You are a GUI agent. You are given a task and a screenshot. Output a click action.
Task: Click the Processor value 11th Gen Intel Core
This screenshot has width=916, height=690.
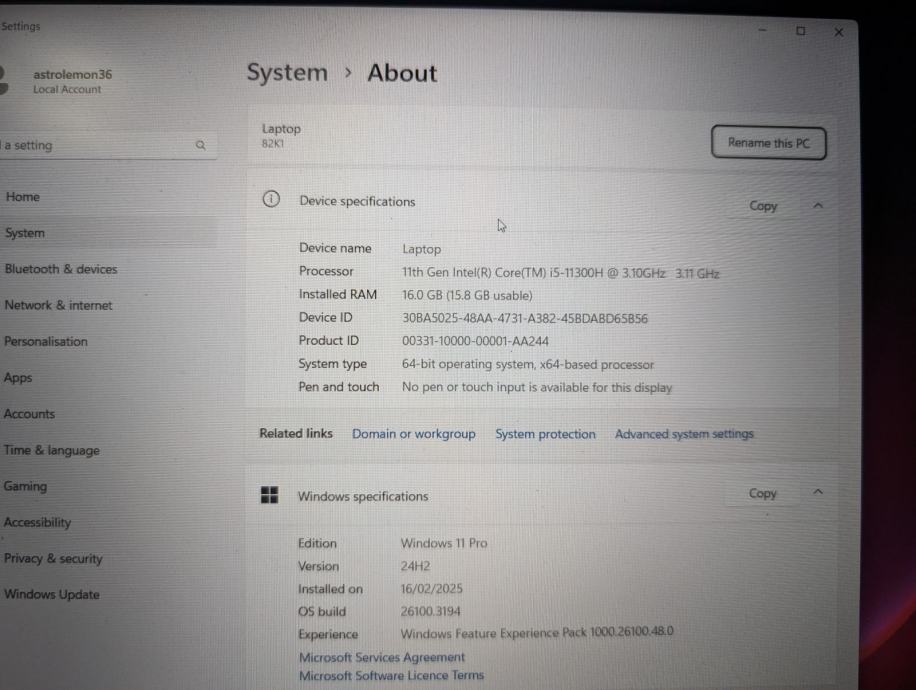[x=560, y=273]
